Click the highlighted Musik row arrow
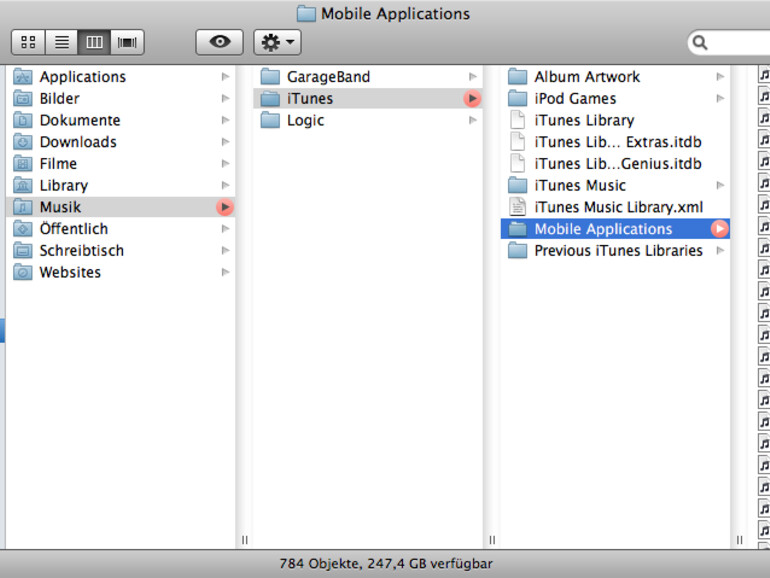Screen dimensions: 770x578 click(225, 207)
